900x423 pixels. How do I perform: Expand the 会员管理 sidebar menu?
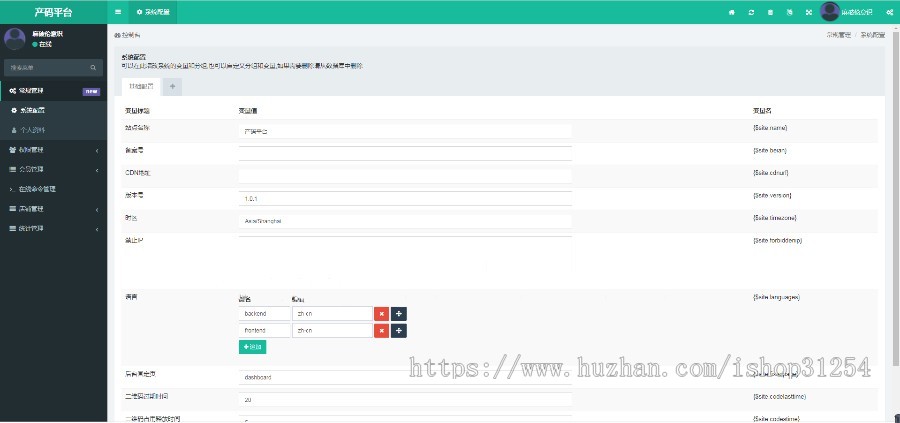tap(53, 169)
